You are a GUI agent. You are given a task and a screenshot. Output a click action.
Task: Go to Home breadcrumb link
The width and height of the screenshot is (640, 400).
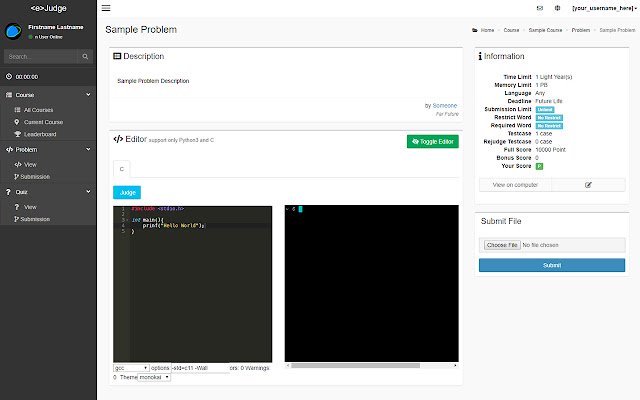coord(487,30)
